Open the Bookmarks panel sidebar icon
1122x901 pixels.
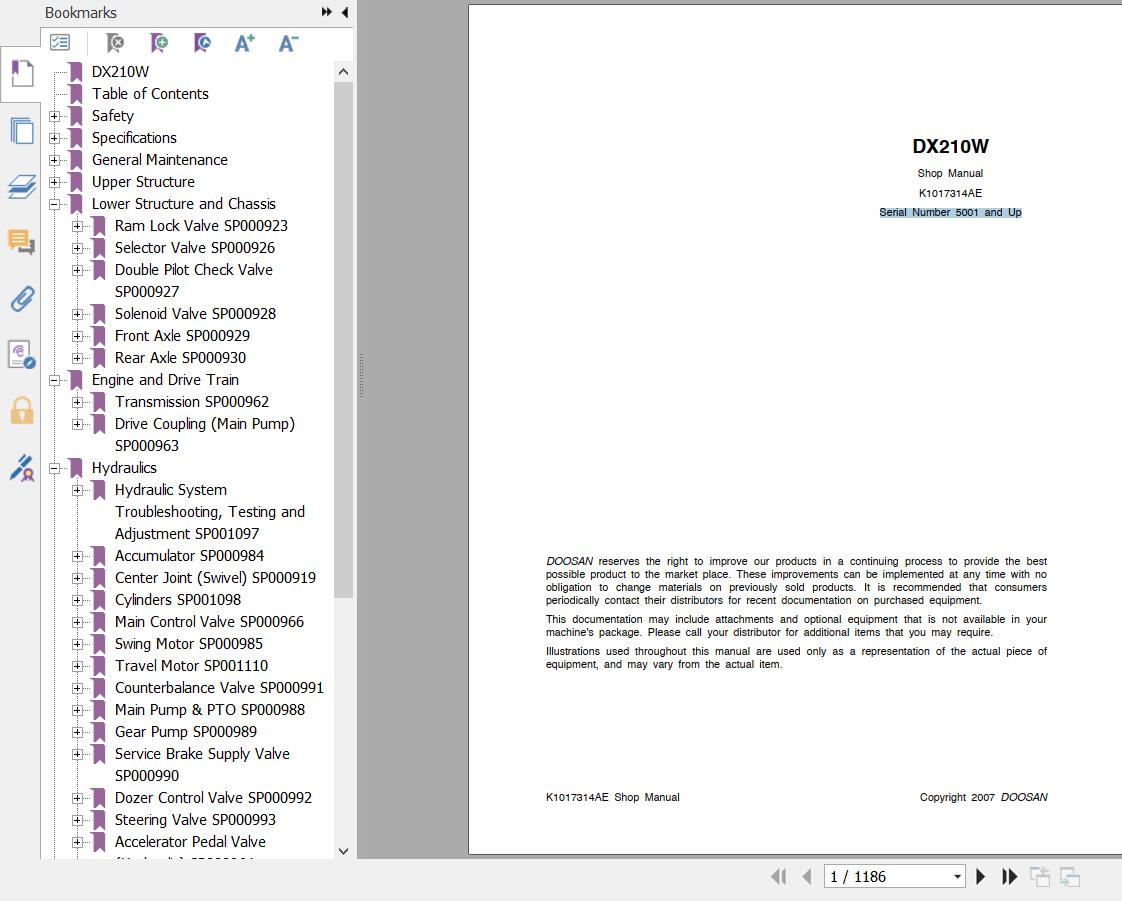click(x=21, y=74)
